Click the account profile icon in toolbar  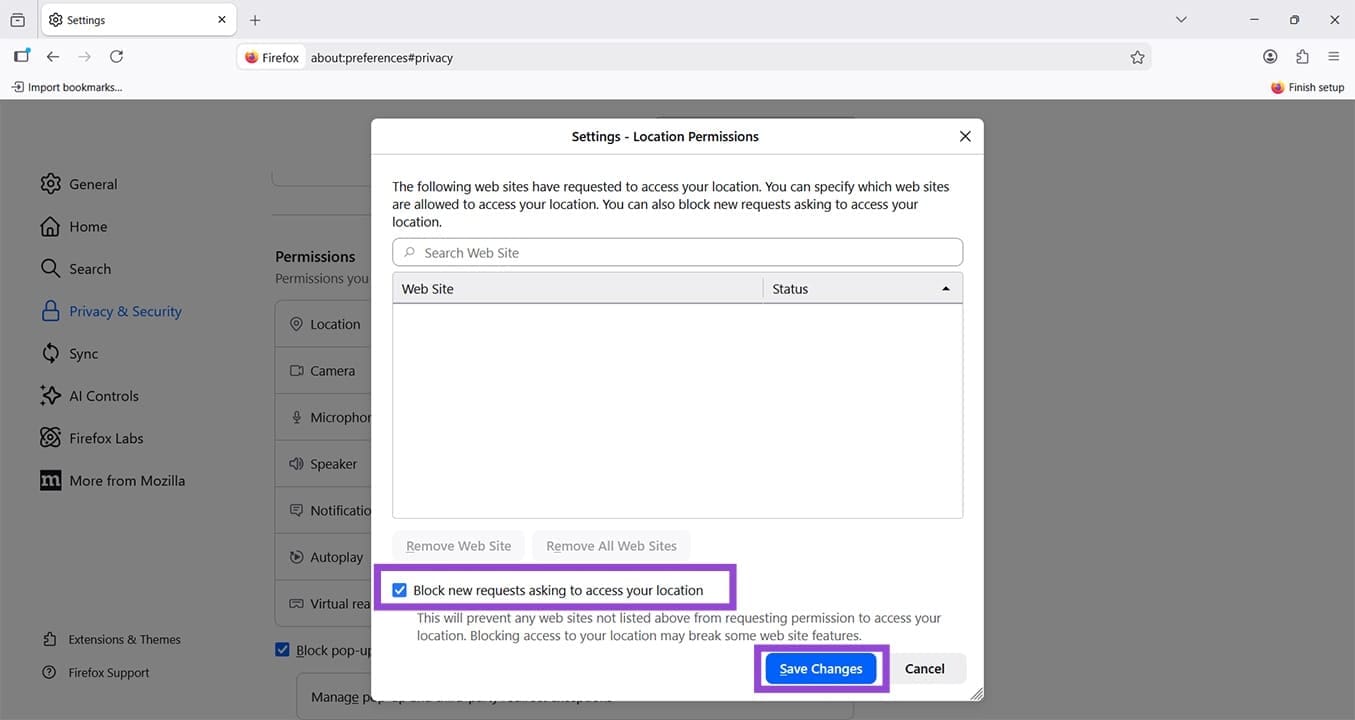tap(1270, 57)
